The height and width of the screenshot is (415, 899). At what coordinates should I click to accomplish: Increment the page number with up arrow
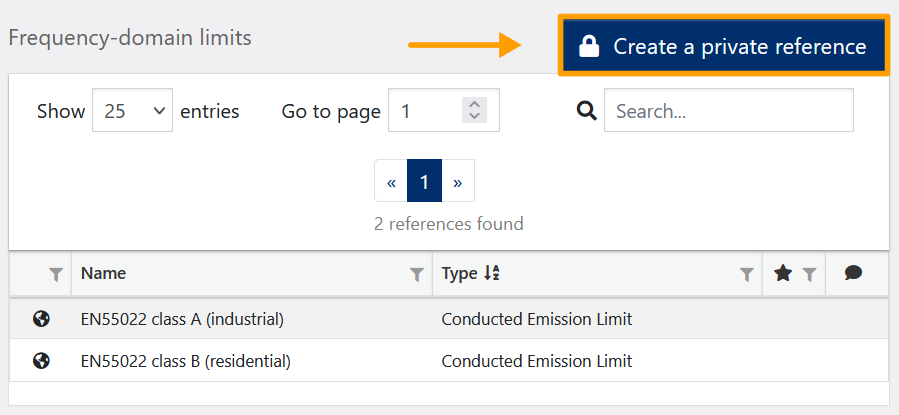(475, 105)
